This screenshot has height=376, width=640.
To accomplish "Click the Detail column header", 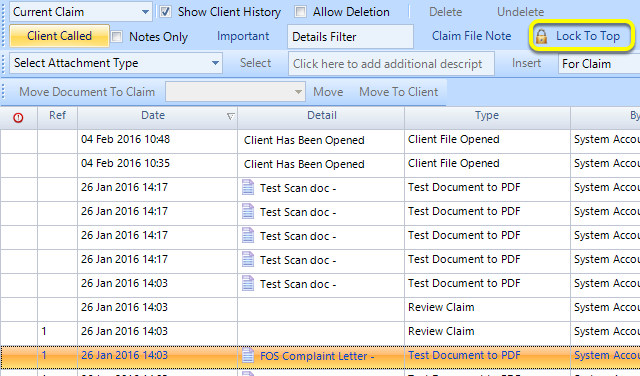I will click(x=321, y=118).
